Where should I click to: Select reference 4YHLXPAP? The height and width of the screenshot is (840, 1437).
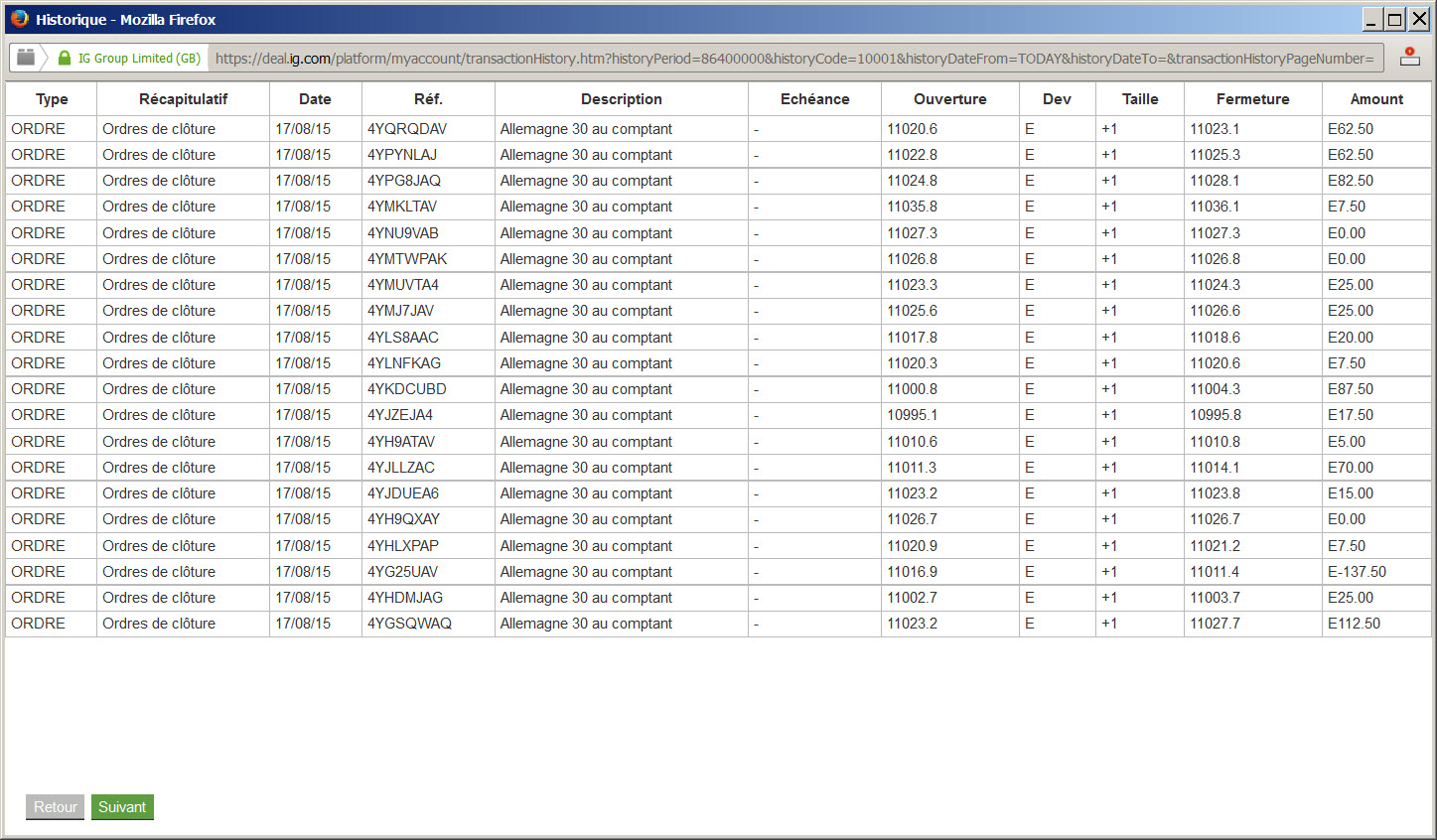tap(403, 546)
